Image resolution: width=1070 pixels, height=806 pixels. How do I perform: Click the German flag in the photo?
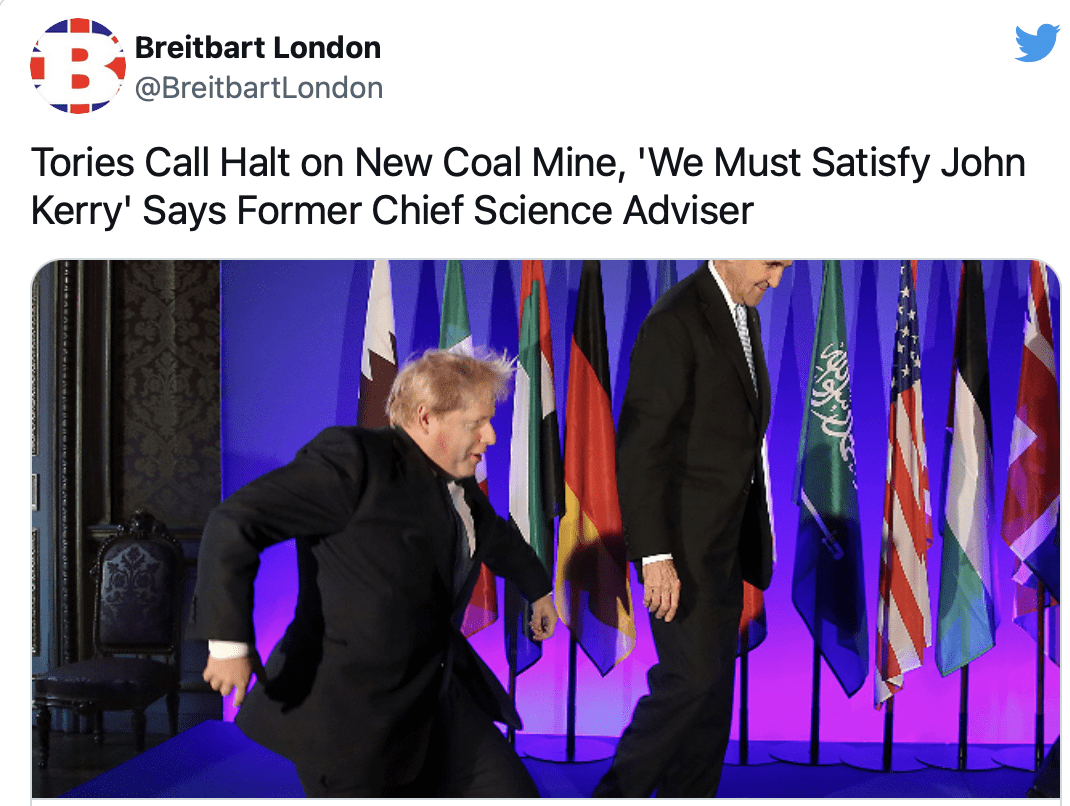[592, 471]
